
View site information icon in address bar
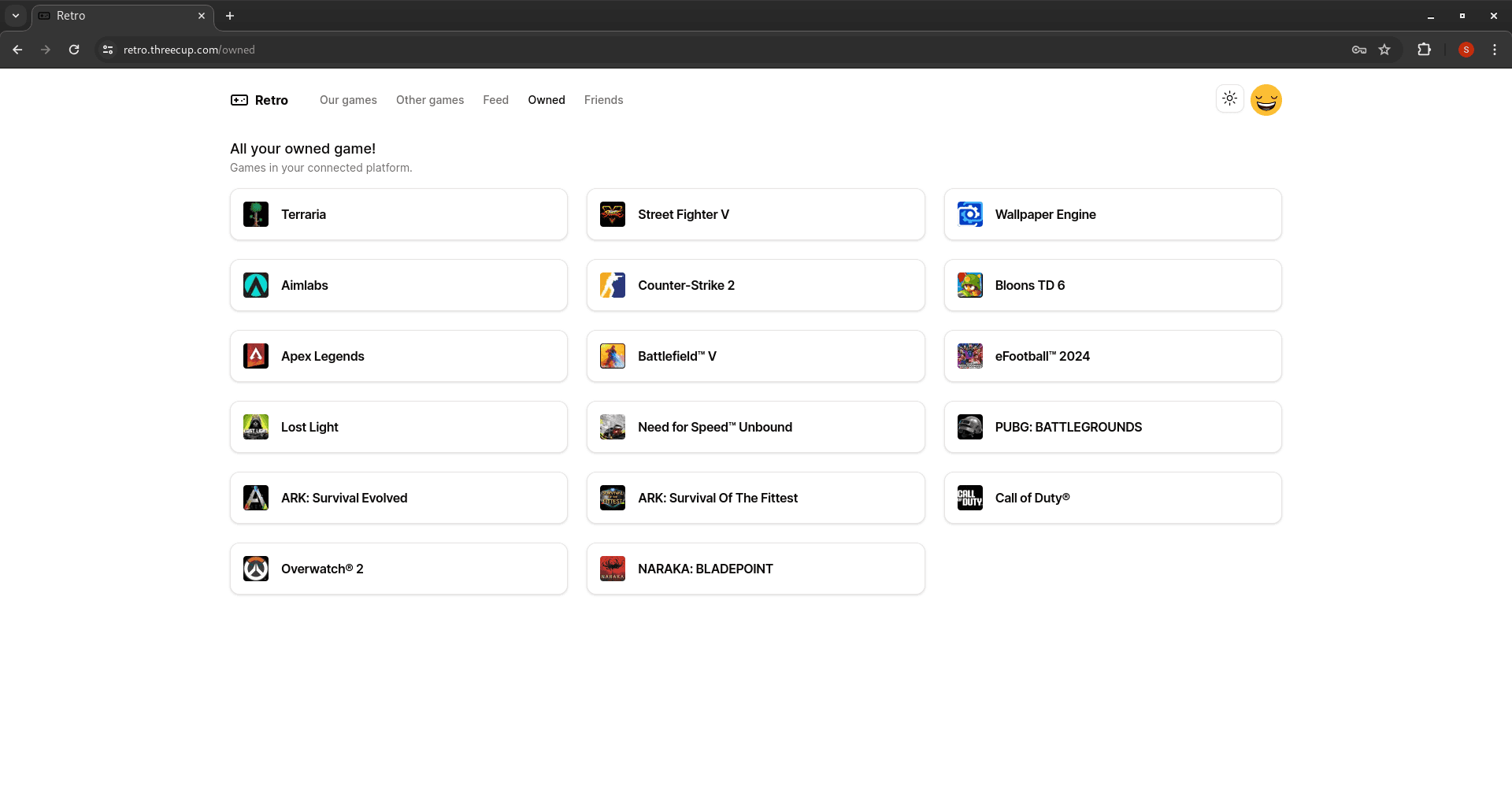tap(108, 50)
